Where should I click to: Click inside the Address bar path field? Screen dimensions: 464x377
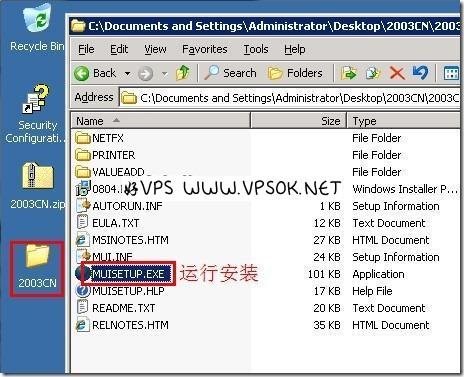point(289,98)
